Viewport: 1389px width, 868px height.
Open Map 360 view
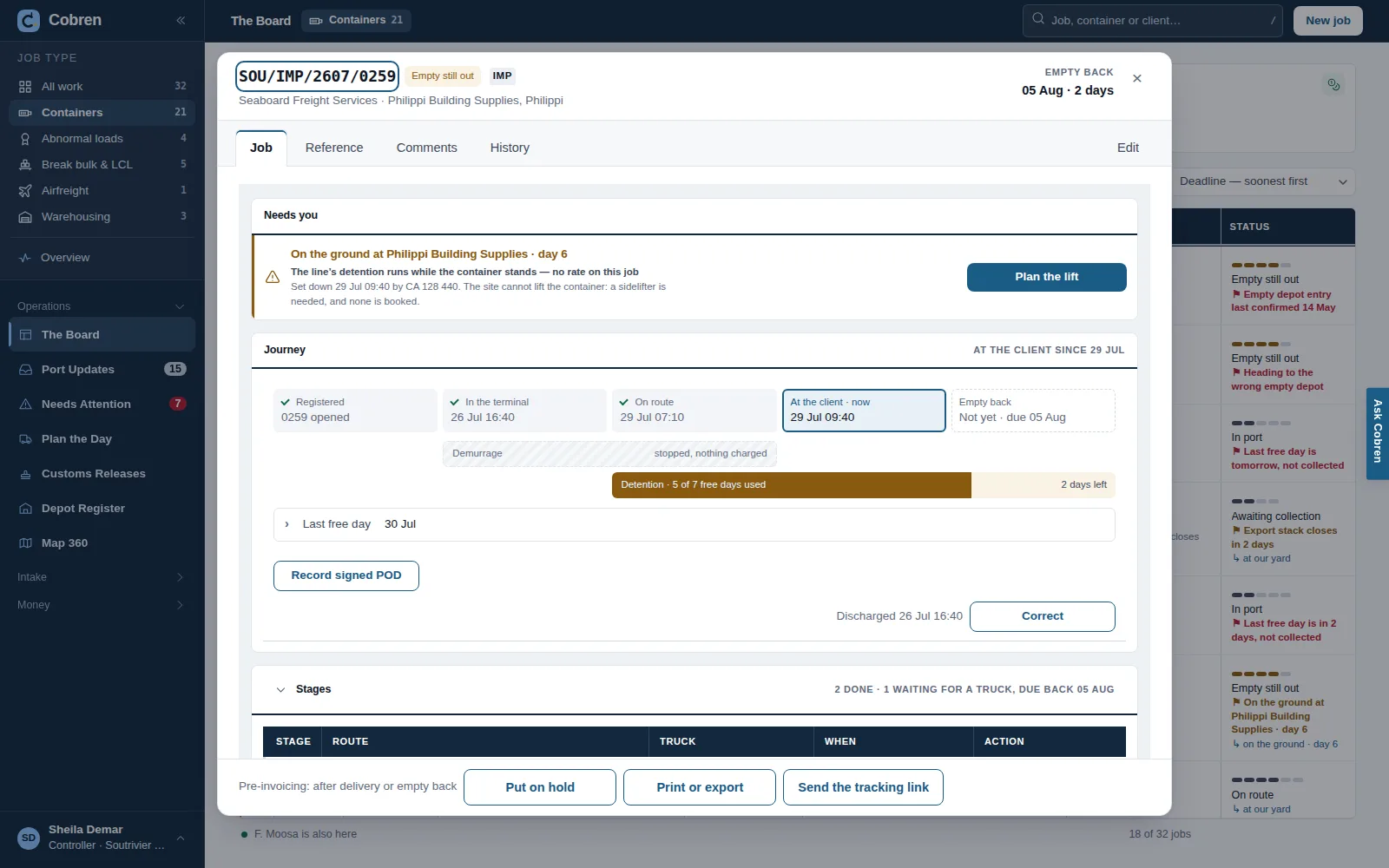[x=102, y=542]
